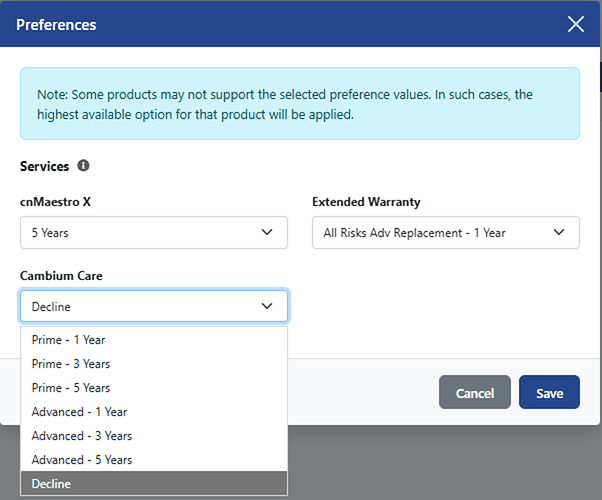Choose the Advanced - 3 Years option
Viewport: 602px width, 500px height.
(82, 436)
